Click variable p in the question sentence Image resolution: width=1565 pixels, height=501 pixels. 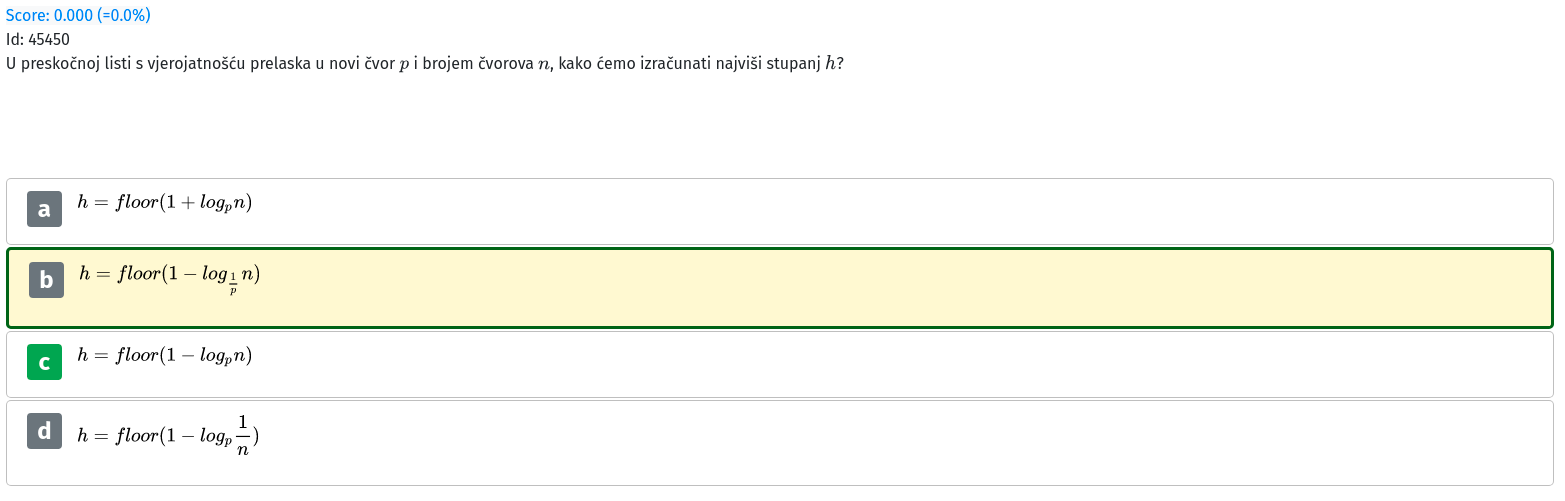404,66
